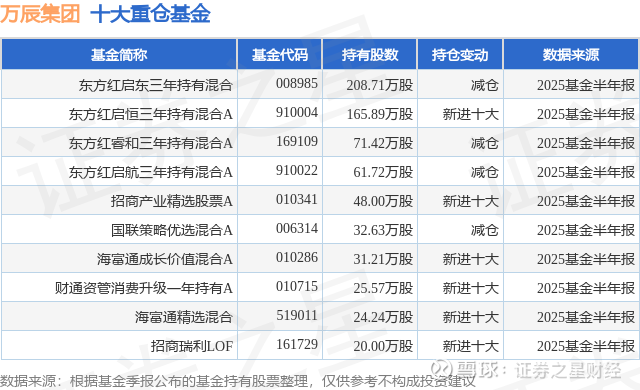
Task: Click the 31.21万股 holding cell
Action: click(383, 259)
